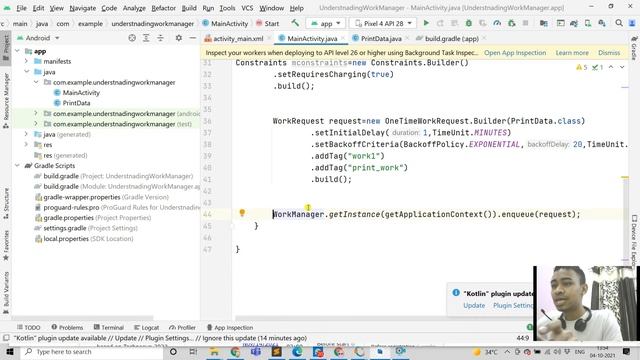Open the Tools menu
Viewport: 640px width, 360px height.
pyautogui.click(x=227, y=8)
